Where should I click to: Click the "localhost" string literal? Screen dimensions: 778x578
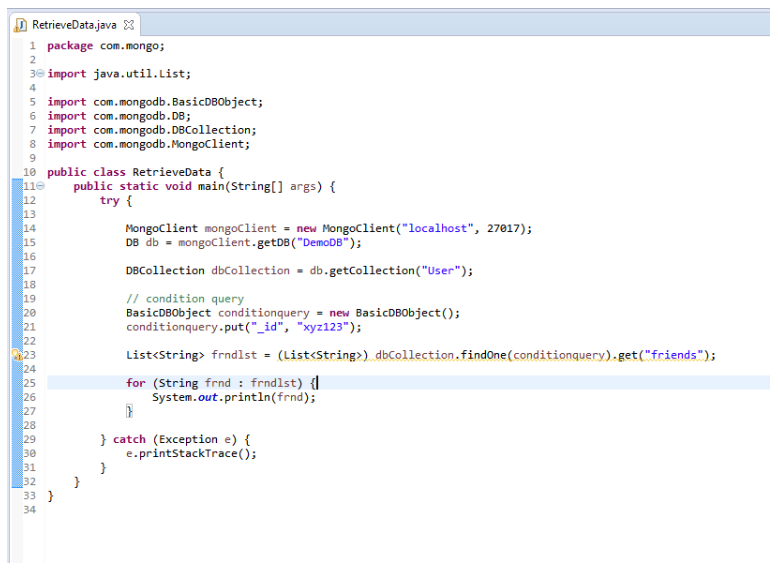[435, 228]
